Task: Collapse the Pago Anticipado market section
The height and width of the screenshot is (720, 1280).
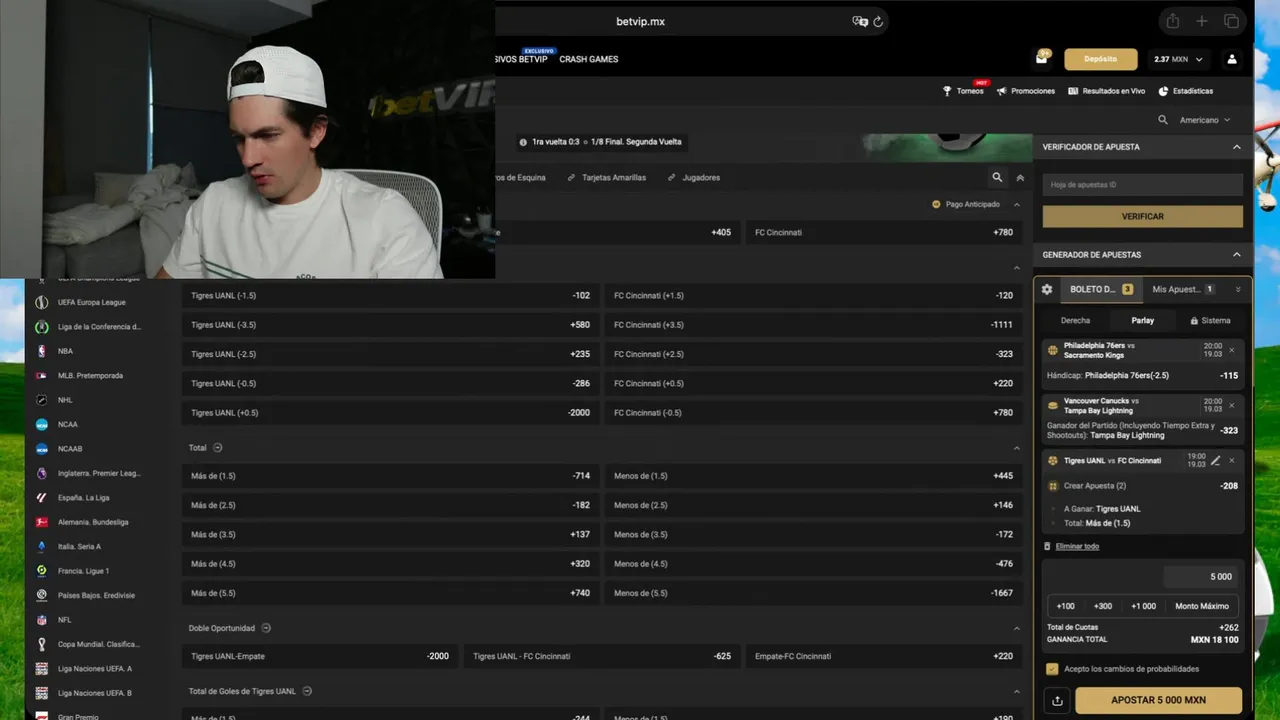Action: pos(1017,204)
